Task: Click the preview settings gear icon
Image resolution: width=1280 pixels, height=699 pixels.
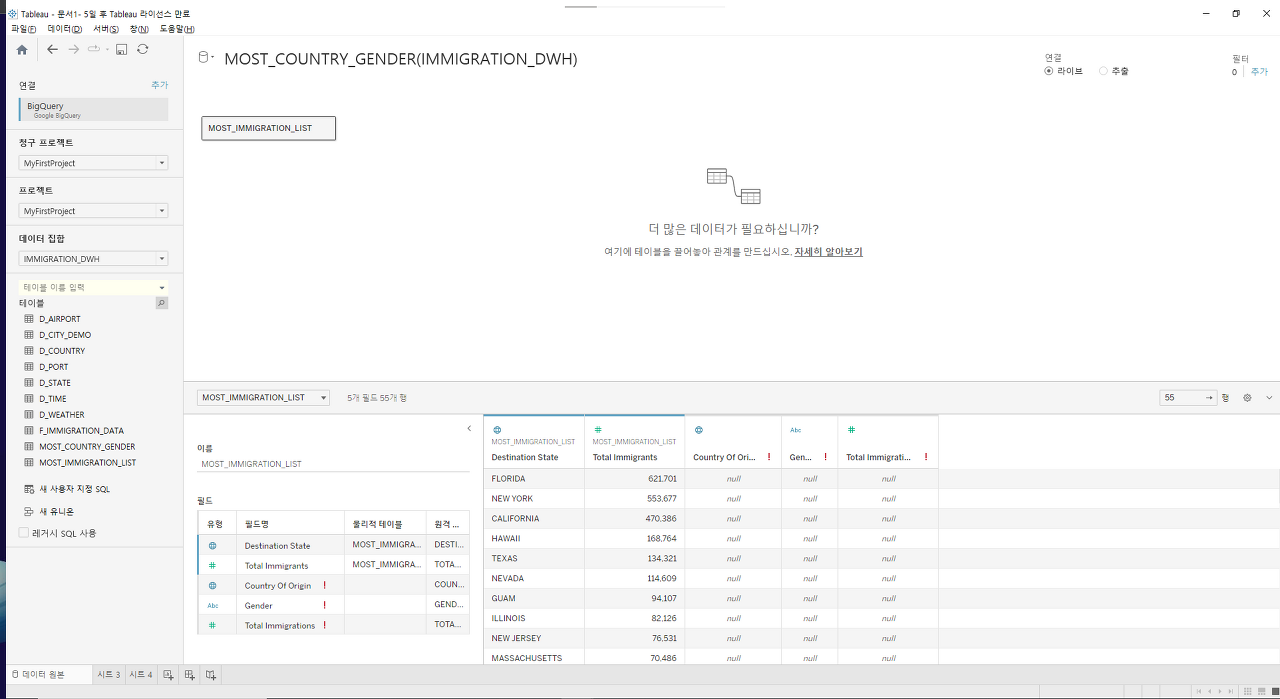Action: pos(1247,398)
